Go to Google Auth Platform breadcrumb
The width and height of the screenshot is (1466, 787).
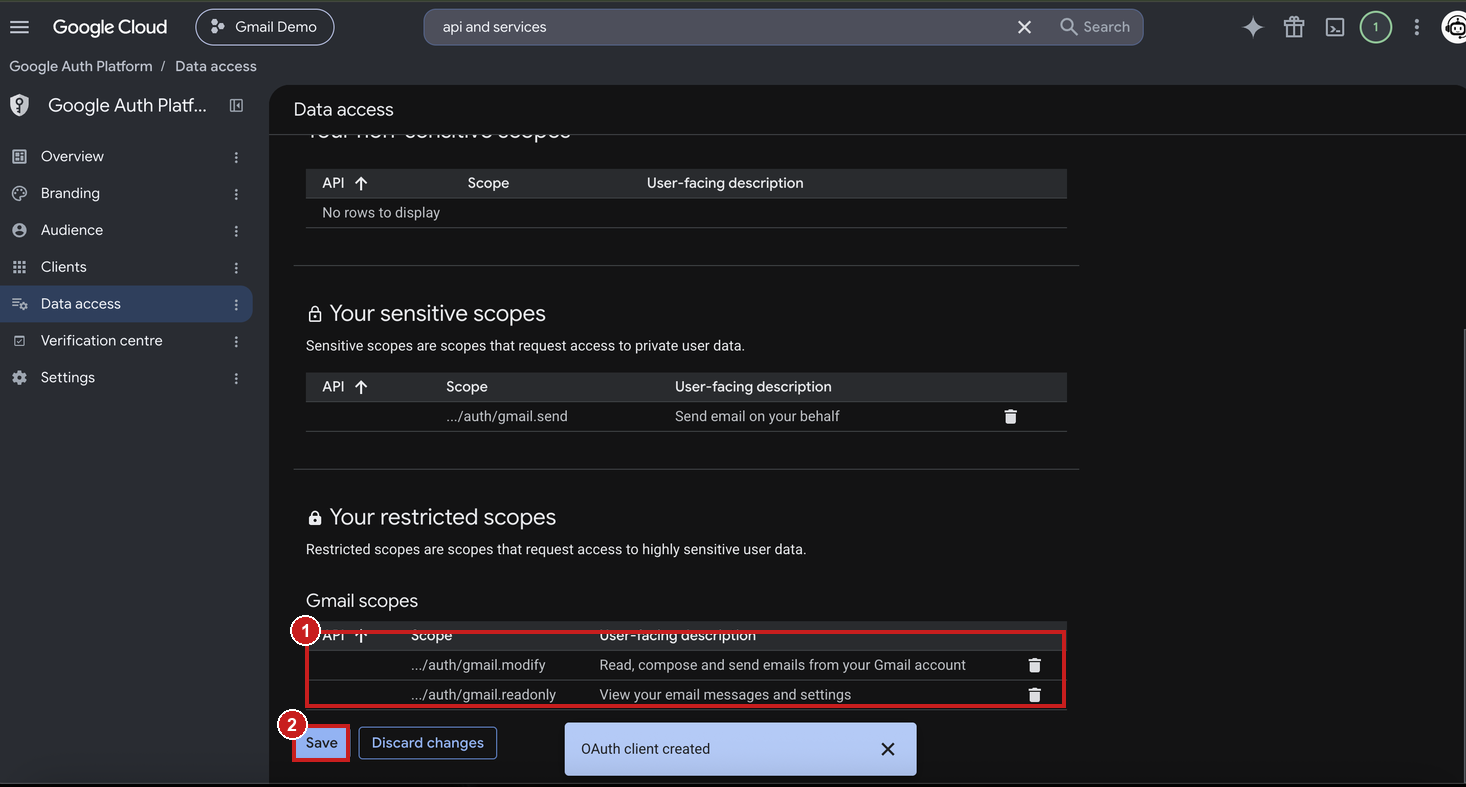tap(81, 66)
